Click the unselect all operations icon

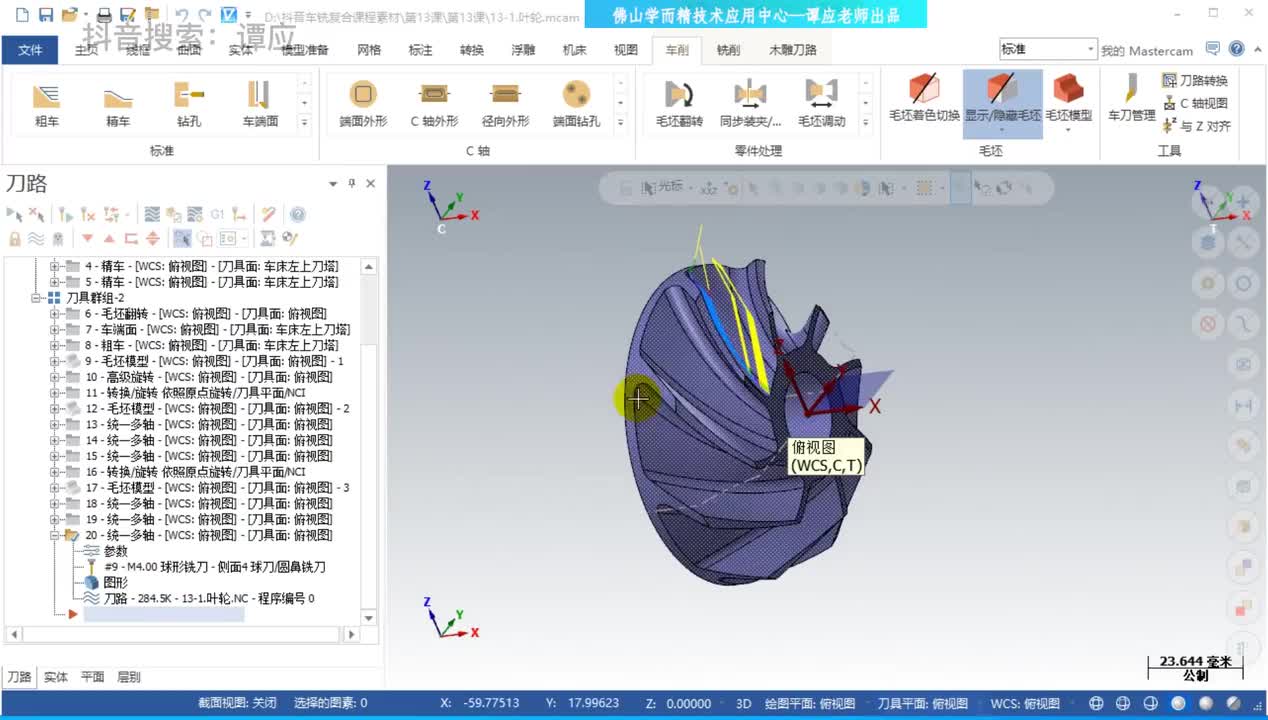click(x=36, y=215)
